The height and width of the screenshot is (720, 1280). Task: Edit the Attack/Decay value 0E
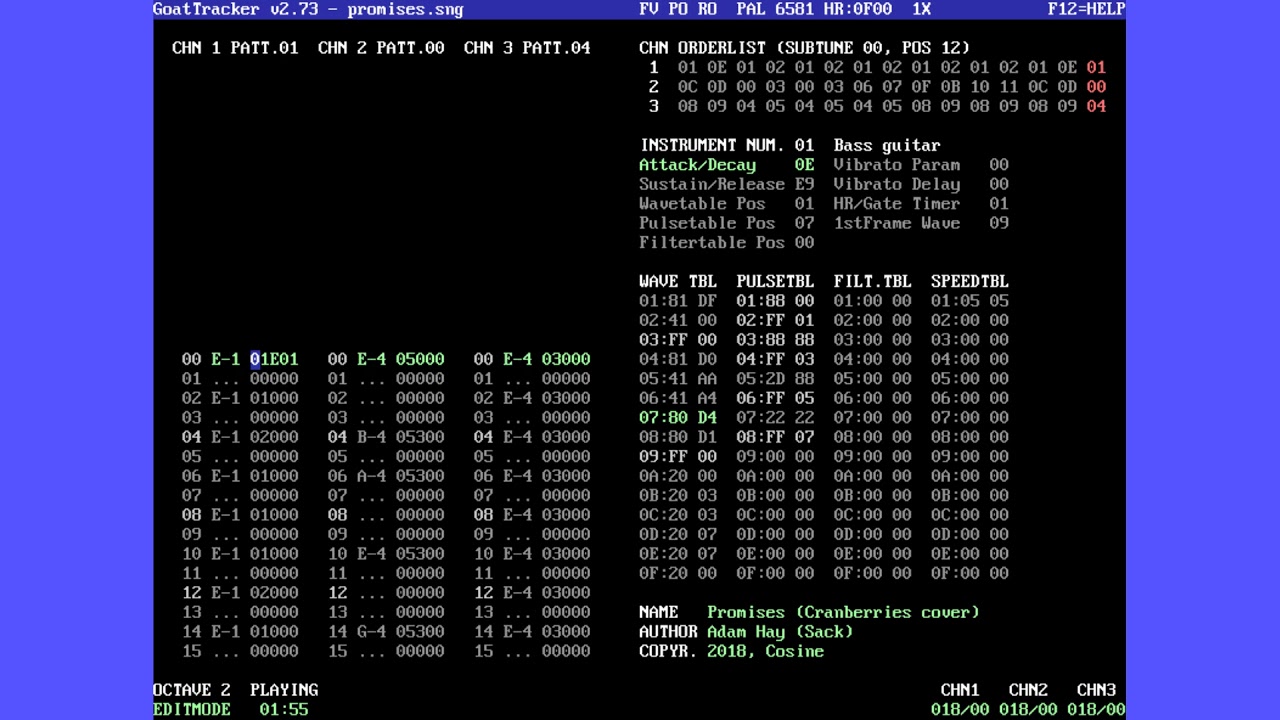coord(804,165)
